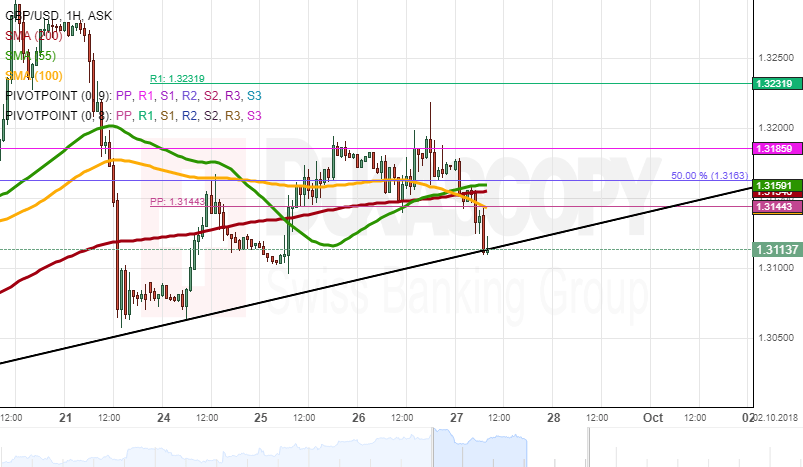Select the SMA (55) legend label

coord(29,56)
